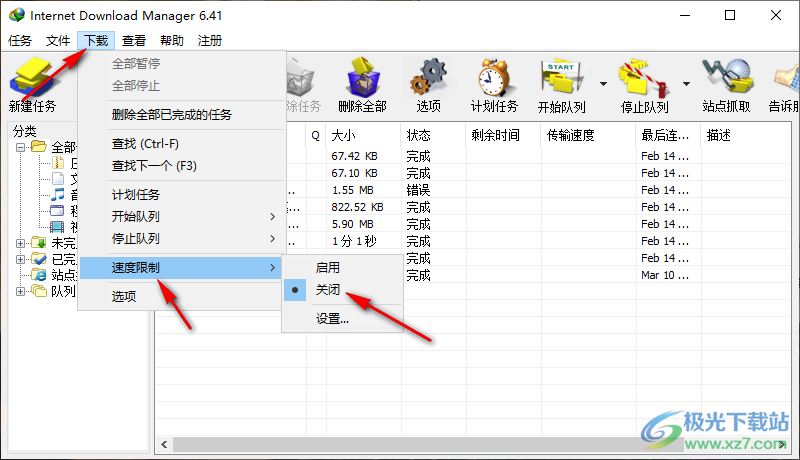Image resolution: width=800 pixels, height=460 pixels.
Task: Select the program window category icon
Action: (x=57, y=210)
